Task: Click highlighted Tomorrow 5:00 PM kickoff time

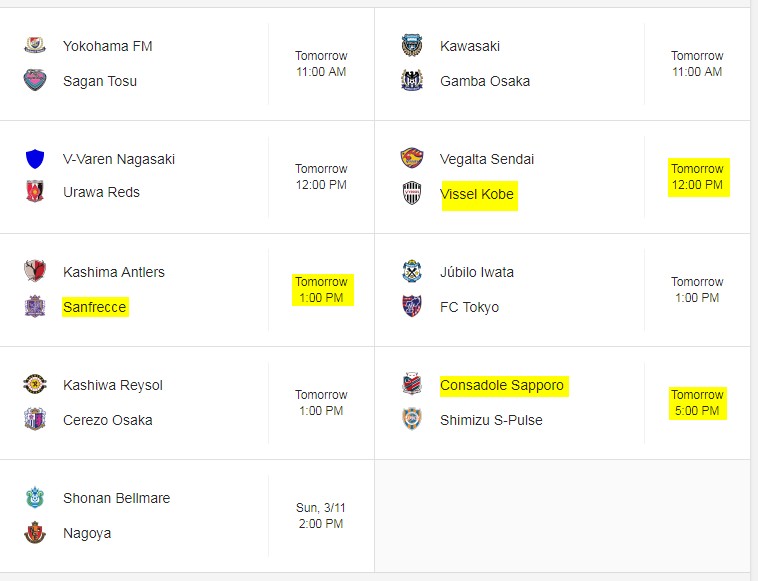Action: click(697, 403)
